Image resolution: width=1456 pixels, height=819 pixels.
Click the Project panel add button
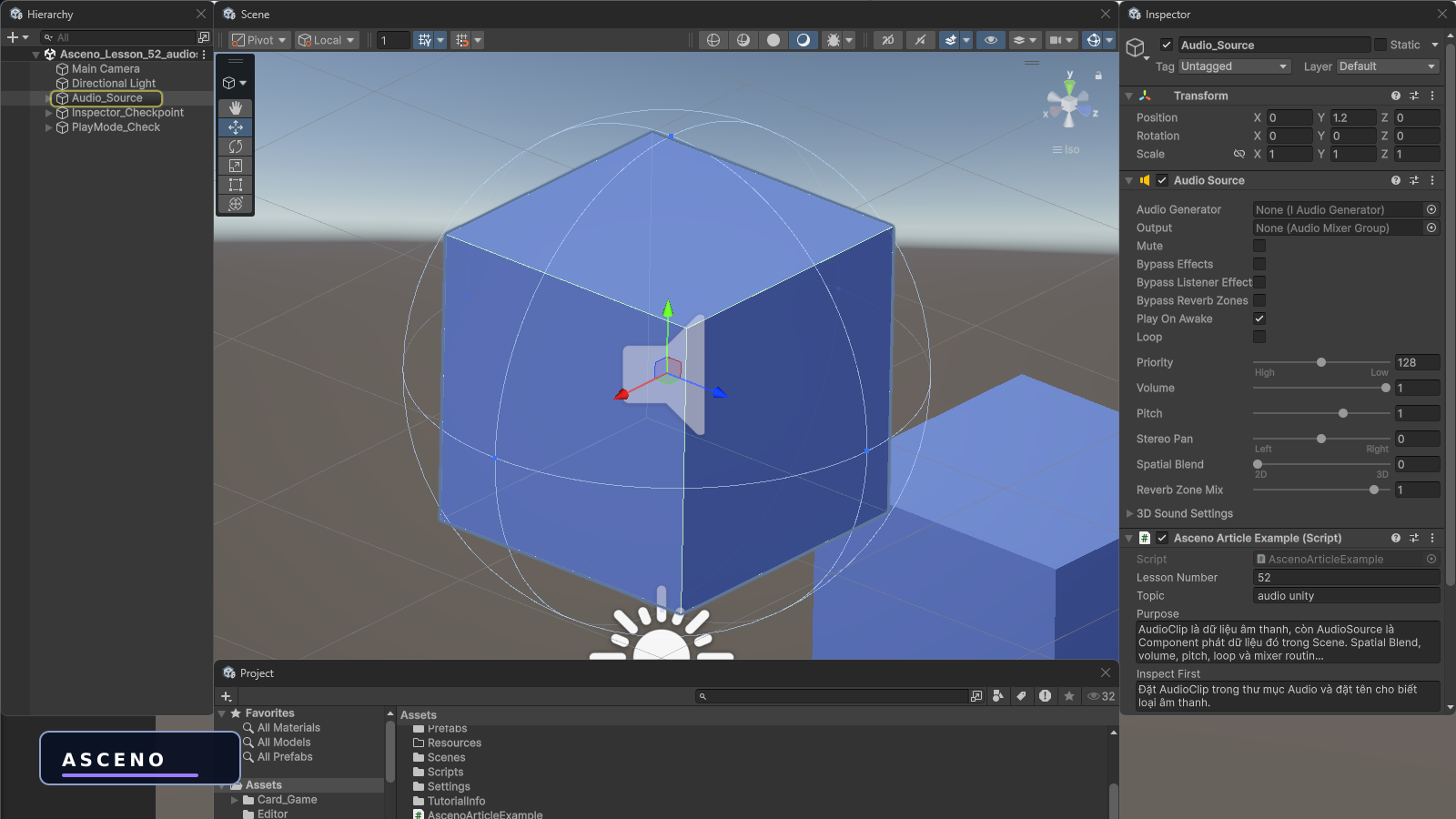pyautogui.click(x=227, y=696)
